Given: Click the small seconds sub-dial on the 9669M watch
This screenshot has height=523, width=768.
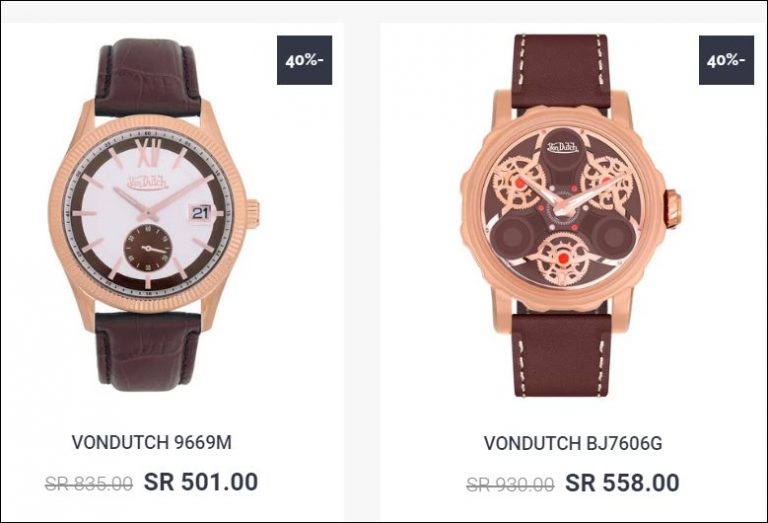Looking at the screenshot, I should click(147, 248).
